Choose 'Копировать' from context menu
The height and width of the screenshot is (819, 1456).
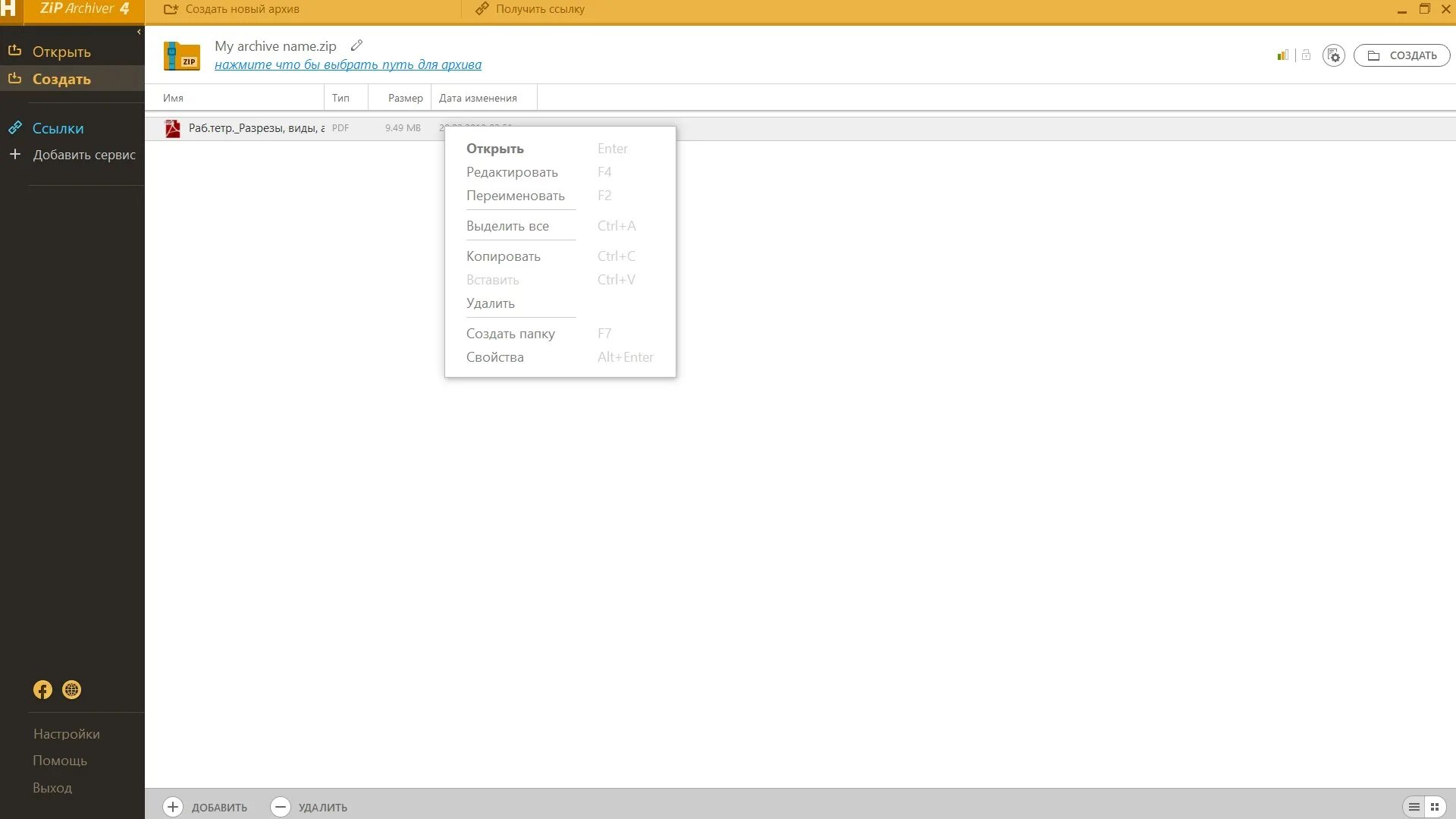(x=503, y=256)
